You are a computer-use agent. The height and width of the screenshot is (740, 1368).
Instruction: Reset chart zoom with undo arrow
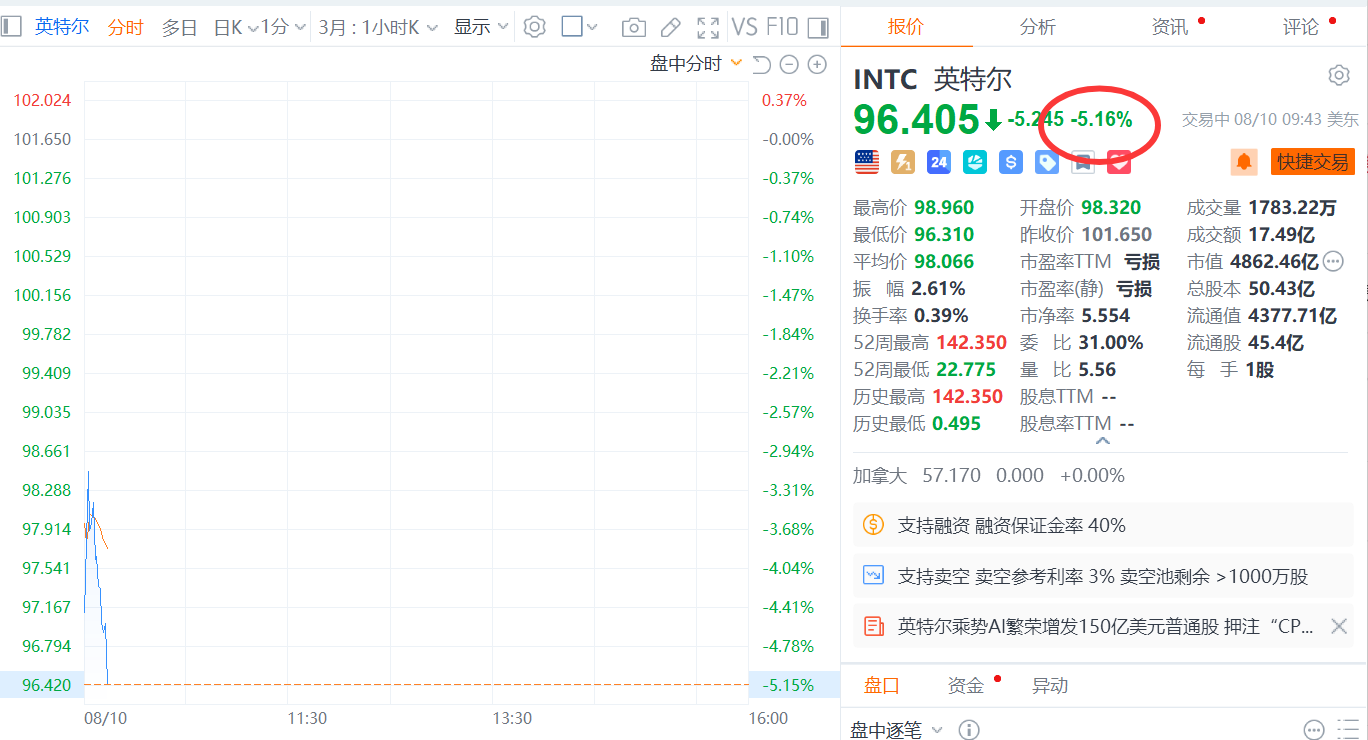point(761,65)
